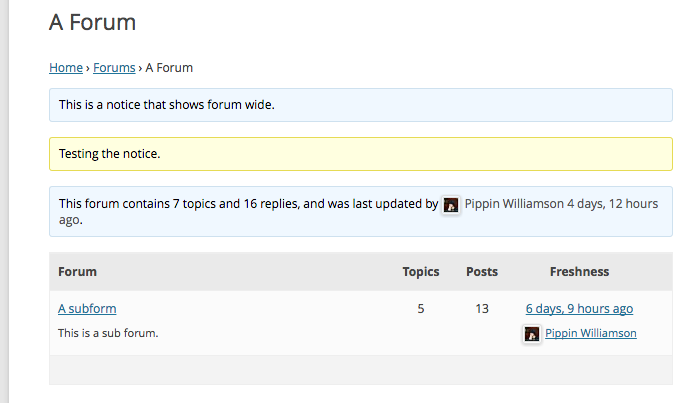Open the 'A subform' forum link
The height and width of the screenshot is (403, 688).
[x=87, y=309]
